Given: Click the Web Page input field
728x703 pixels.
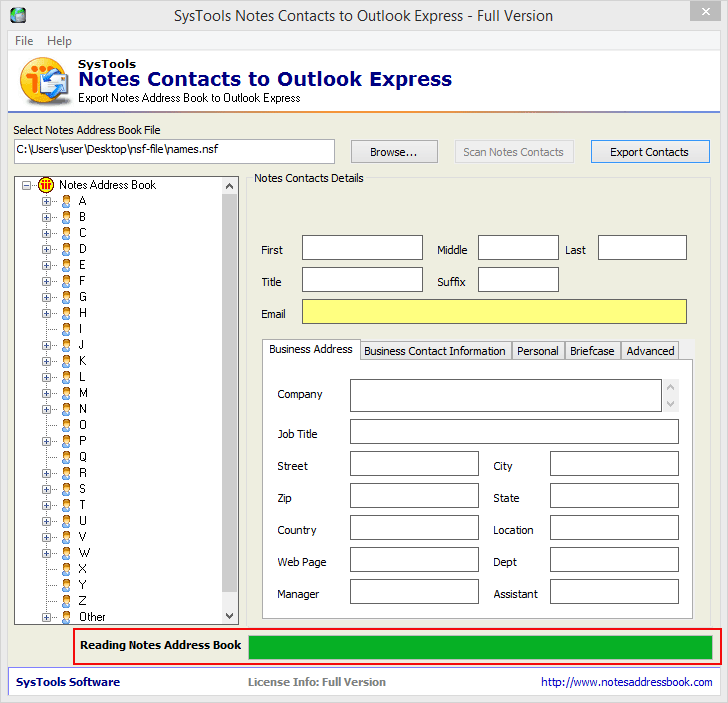Looking at the screenshot, I should [414, 560].
